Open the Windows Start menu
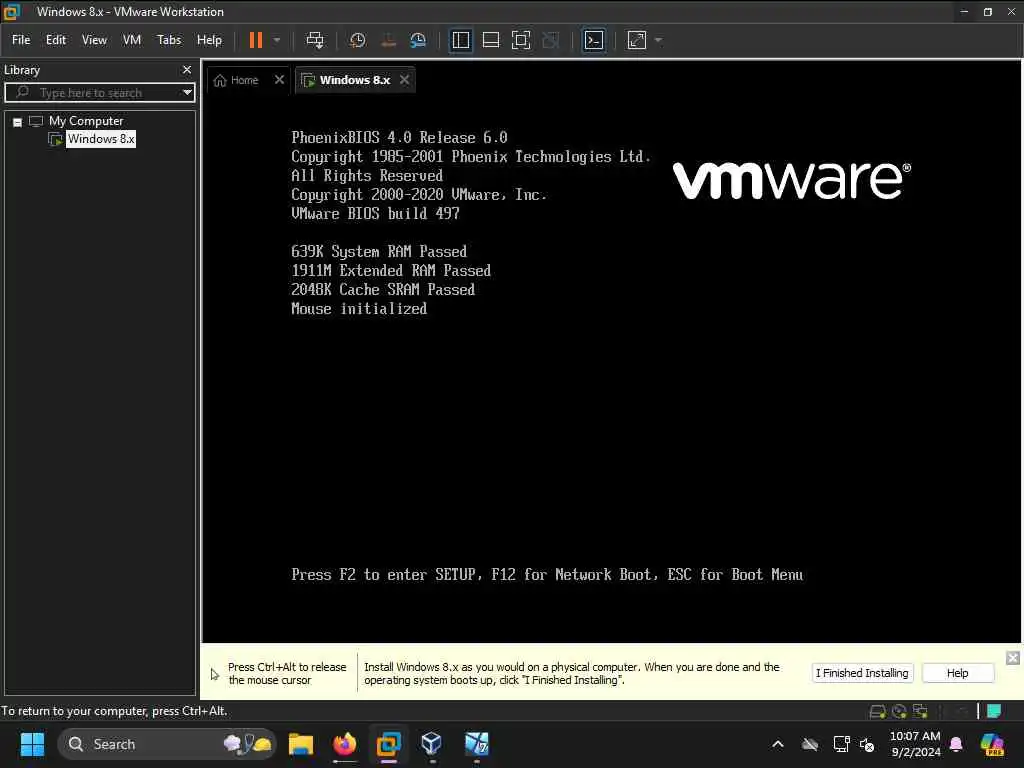Screen dimensions: 1024x768 click(x=32, y=744)
